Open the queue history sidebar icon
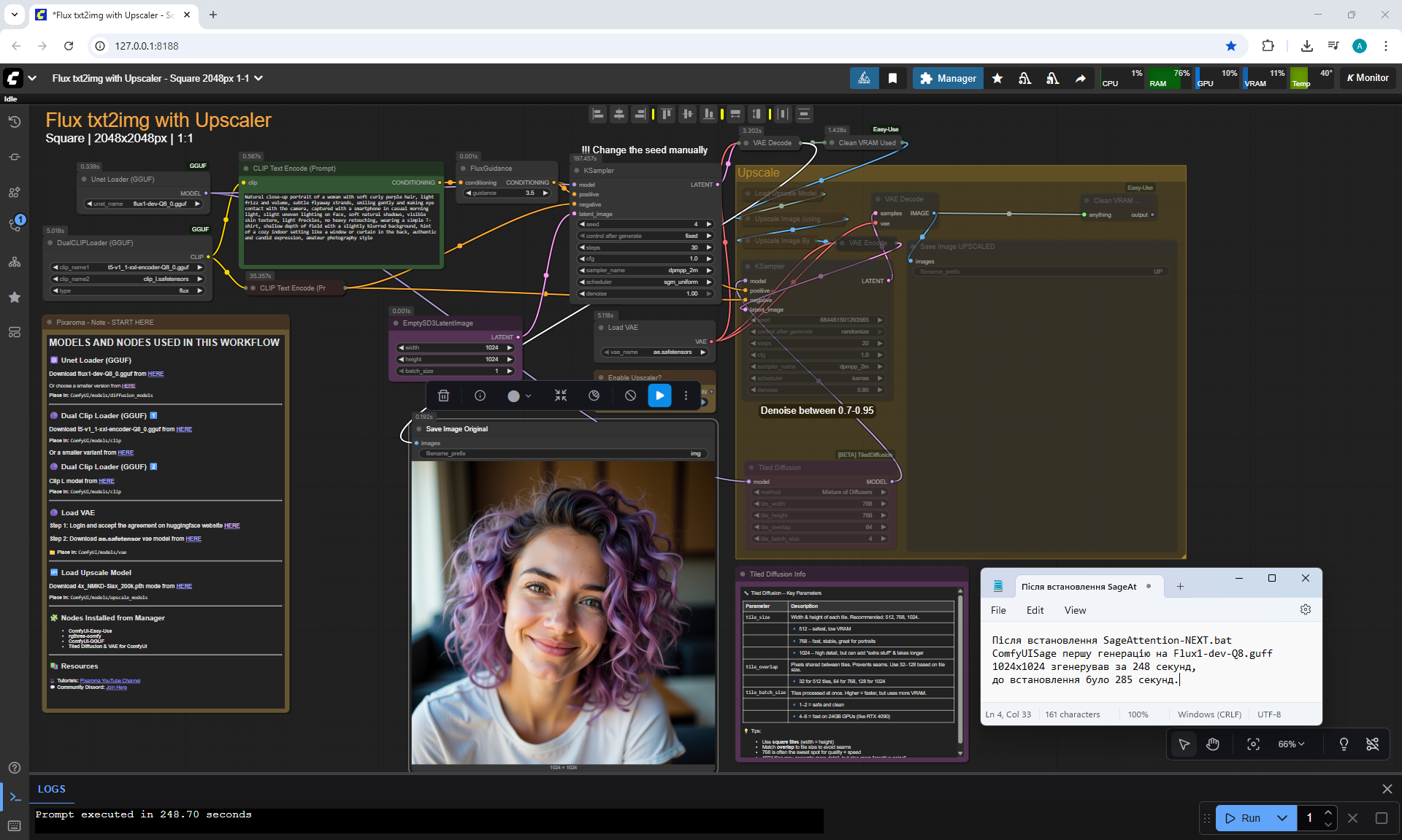Image resolution: width=1402 pixels, height=840 pixels. [14, 122]
